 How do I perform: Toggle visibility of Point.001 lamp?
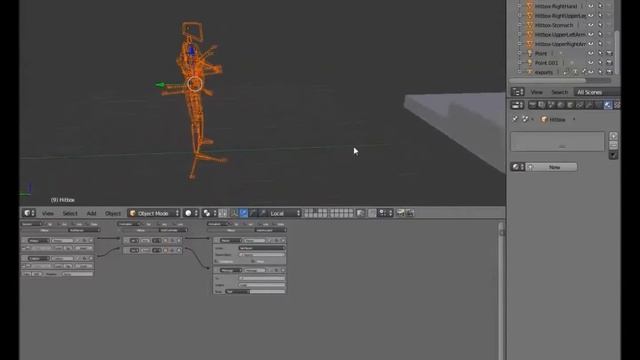pos(591,62)
